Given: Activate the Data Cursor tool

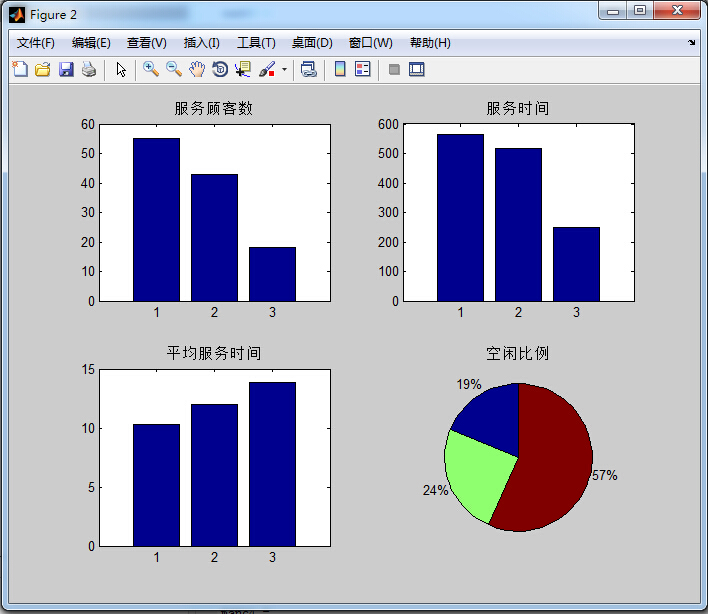Looking at the screenshot, I should click(243, 70).
